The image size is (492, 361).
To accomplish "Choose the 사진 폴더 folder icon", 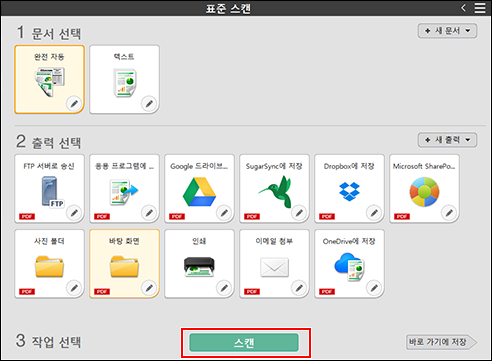I will point(49,267).
